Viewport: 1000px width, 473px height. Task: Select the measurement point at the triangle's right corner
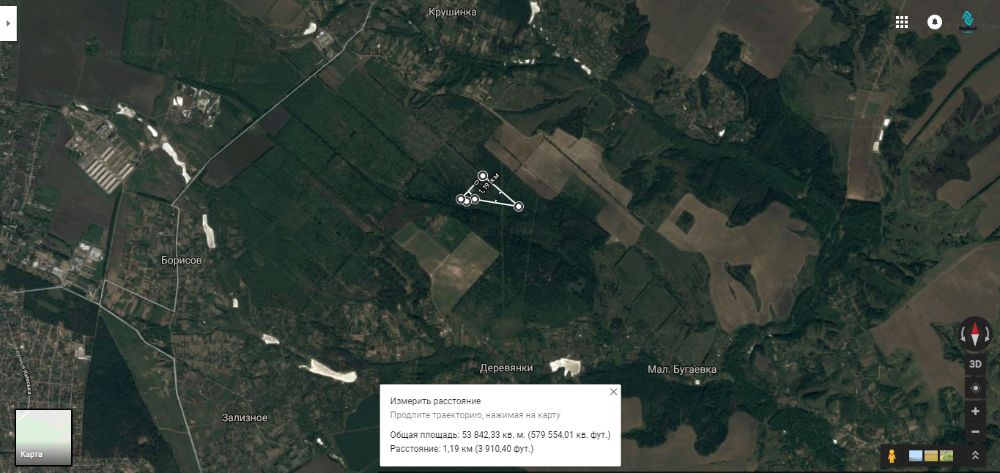click(518, 206)
